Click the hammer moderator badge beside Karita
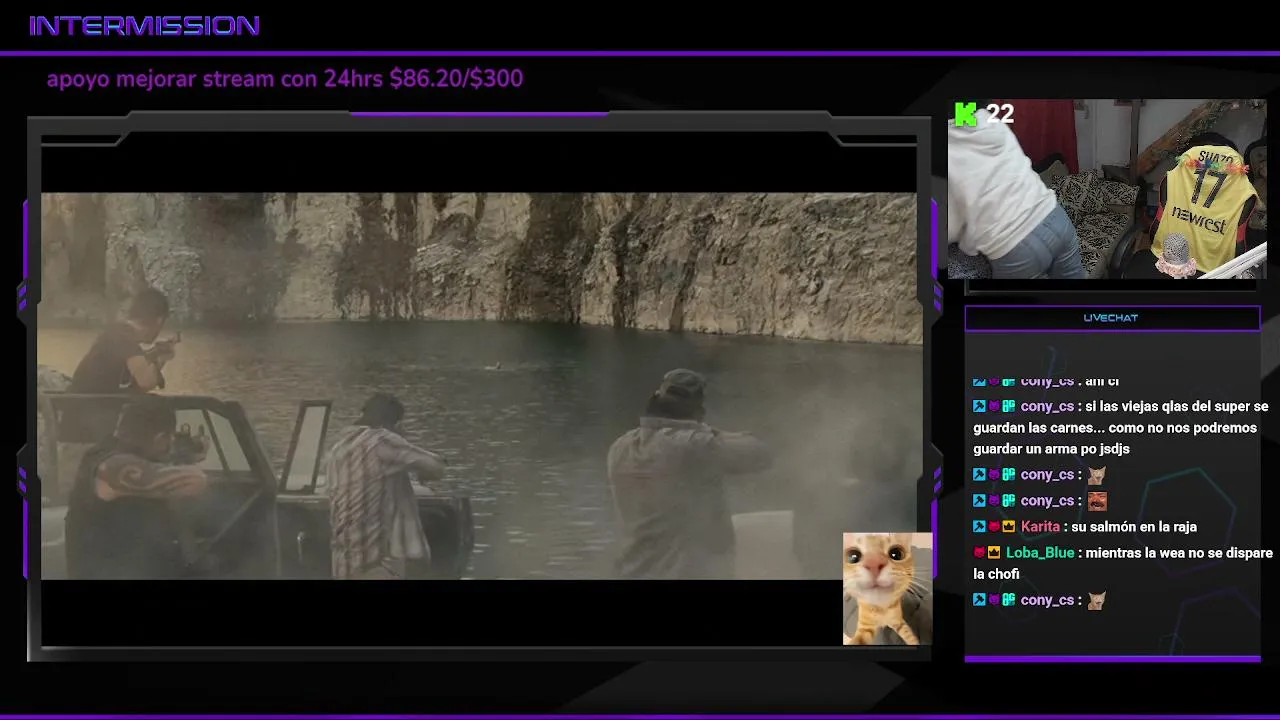 coord(979,527)
